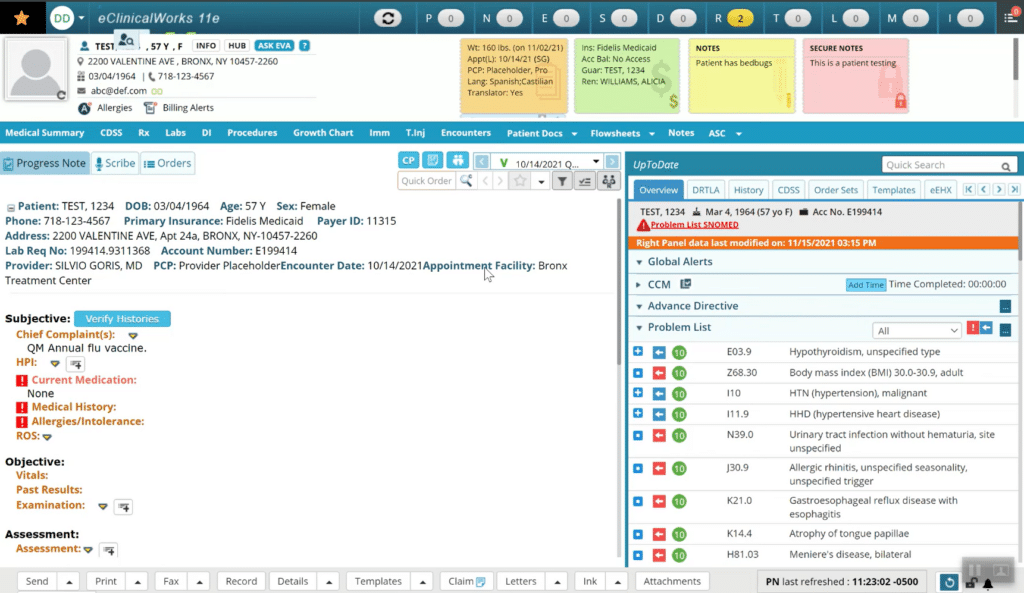
Task: Click the star favorites icon in top-left
Action: pos(22,18)
